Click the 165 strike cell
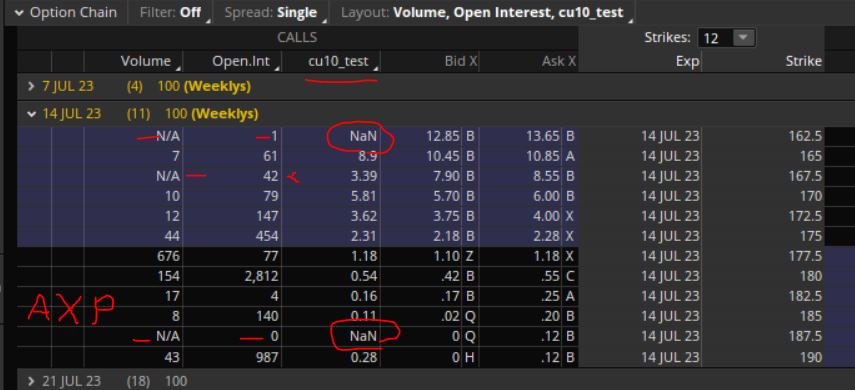This screenshot has width=855, height=390. point(811,157)
